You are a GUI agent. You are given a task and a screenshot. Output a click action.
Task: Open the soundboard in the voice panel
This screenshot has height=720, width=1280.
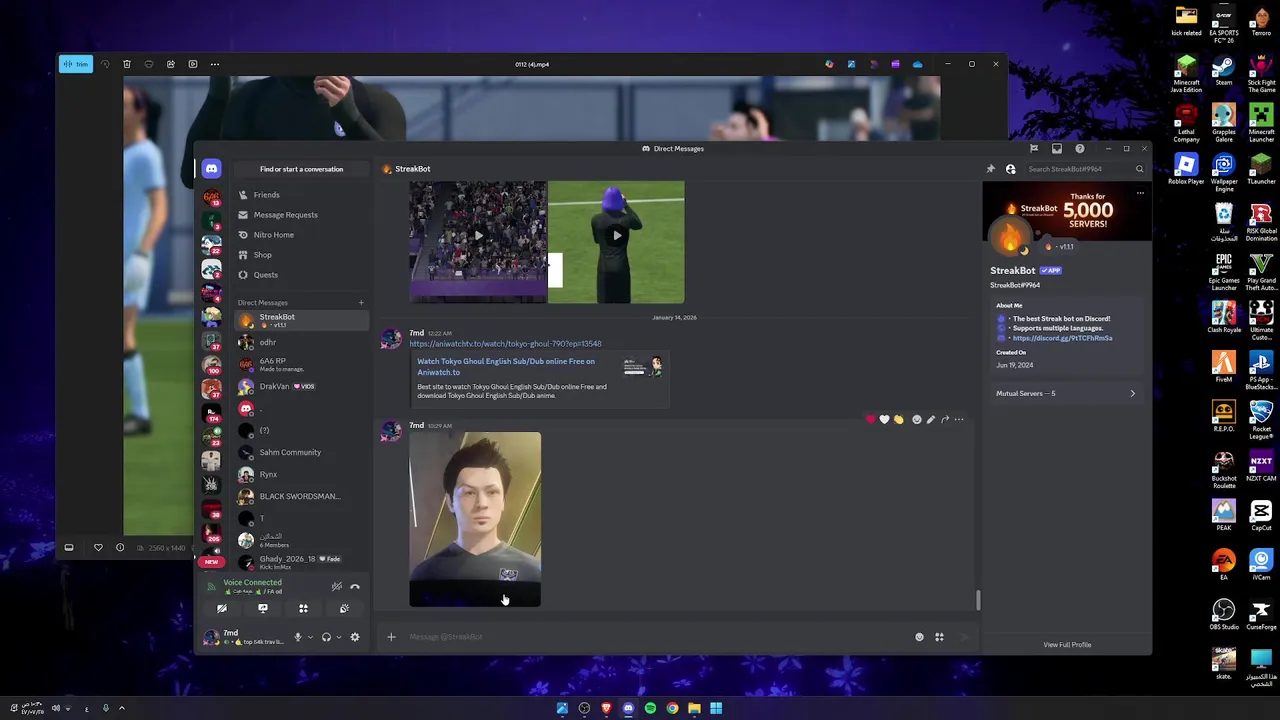344,608
